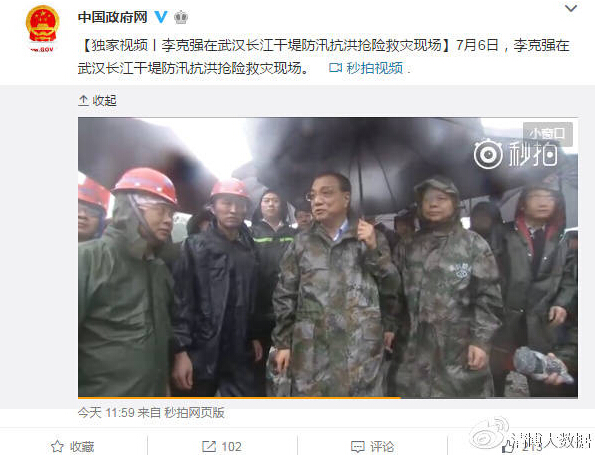Click the repost share icon

point(209,446)
